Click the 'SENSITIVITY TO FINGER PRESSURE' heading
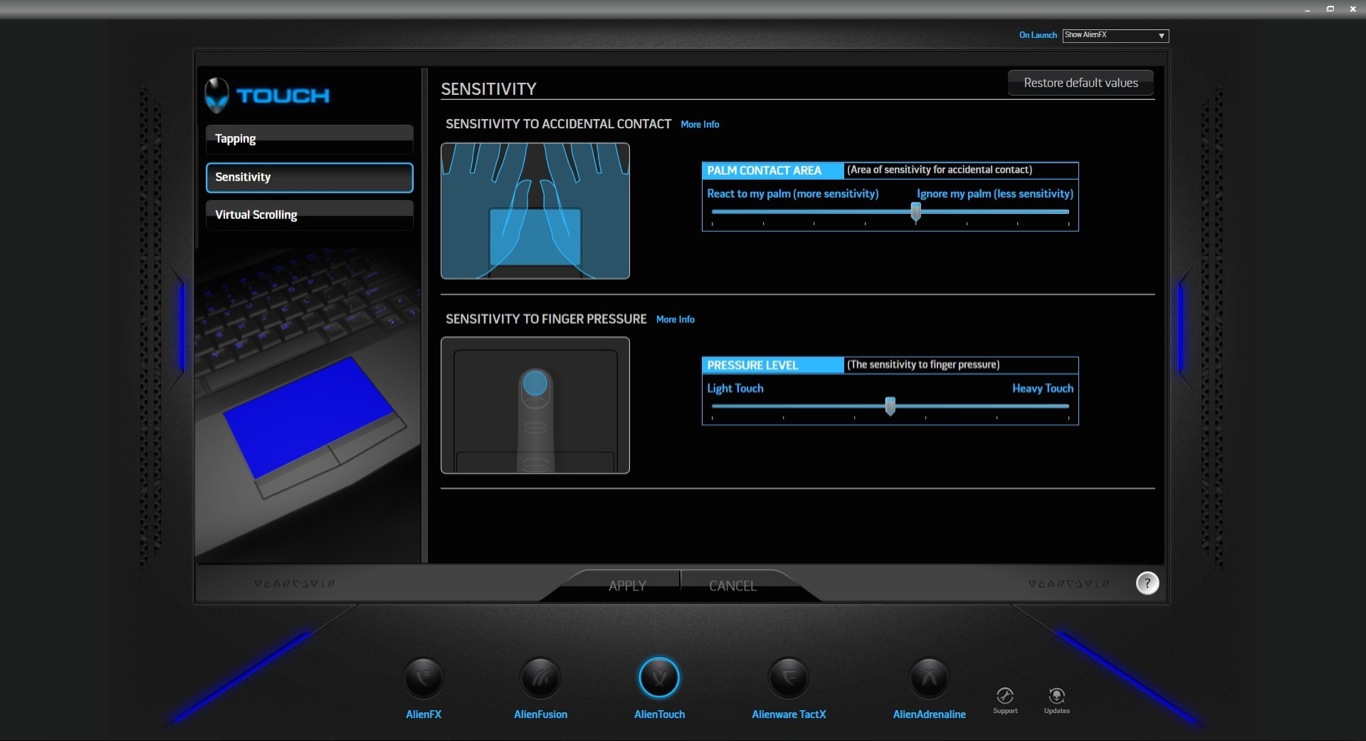 [546, 319]
